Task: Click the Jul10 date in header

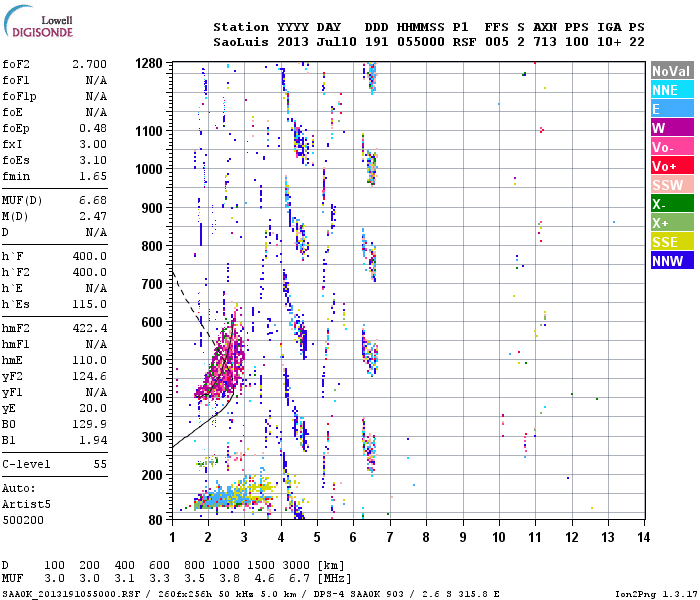Action: 336,42
